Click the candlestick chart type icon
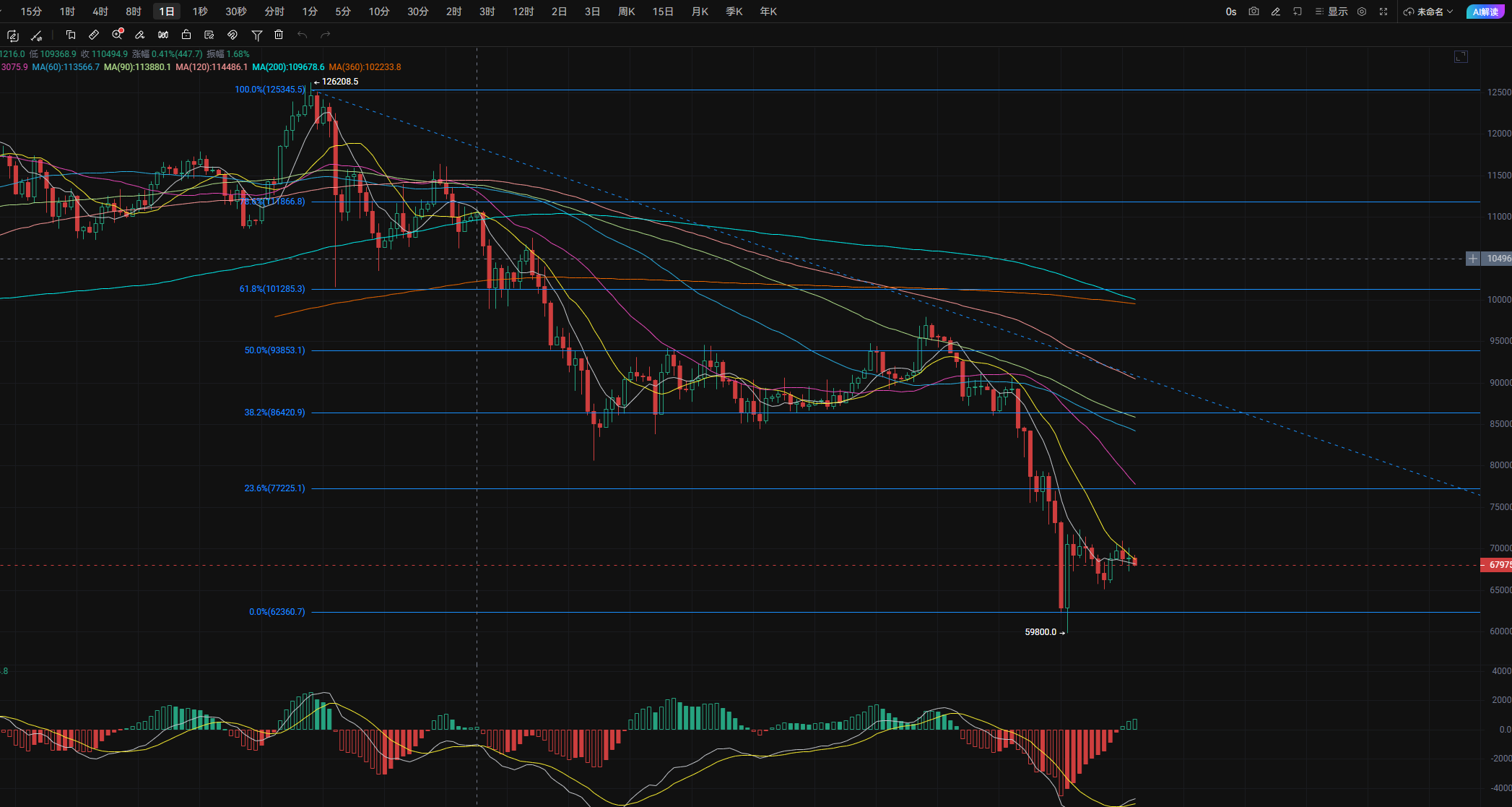The height and width of the screenshot is (807, 1512). (163, 35)
